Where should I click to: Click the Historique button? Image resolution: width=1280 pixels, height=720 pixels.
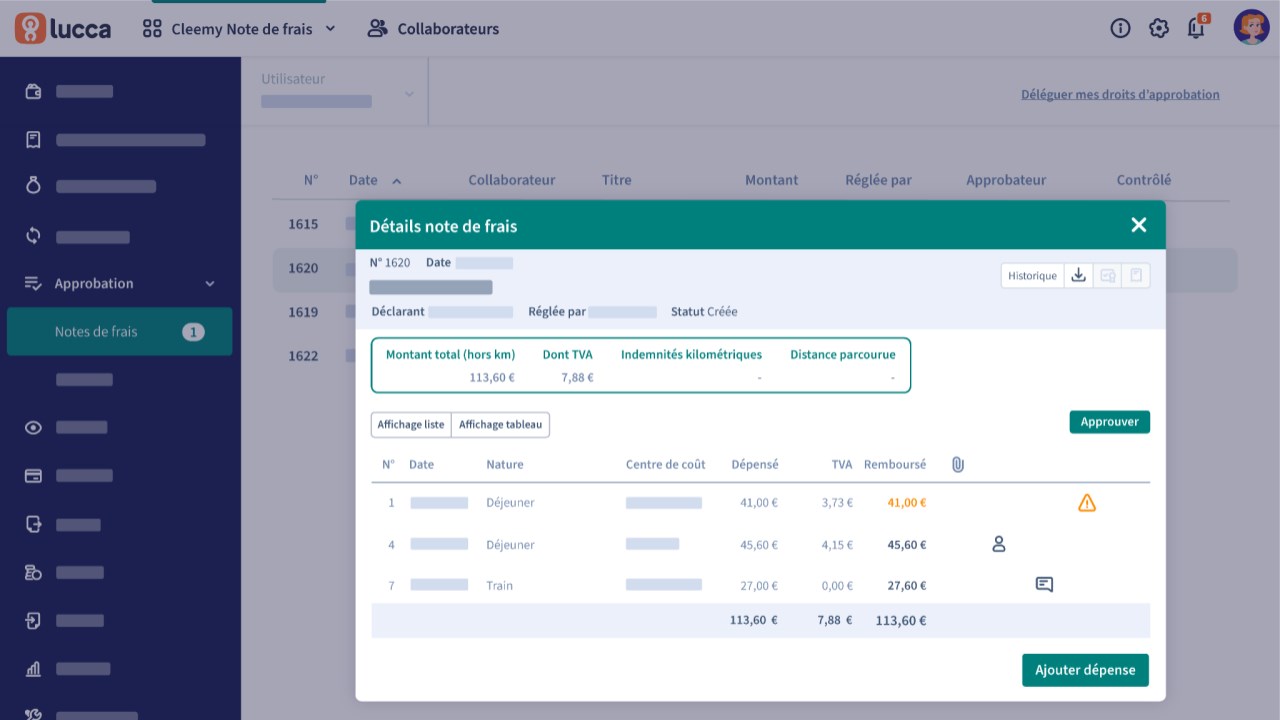1032,276
